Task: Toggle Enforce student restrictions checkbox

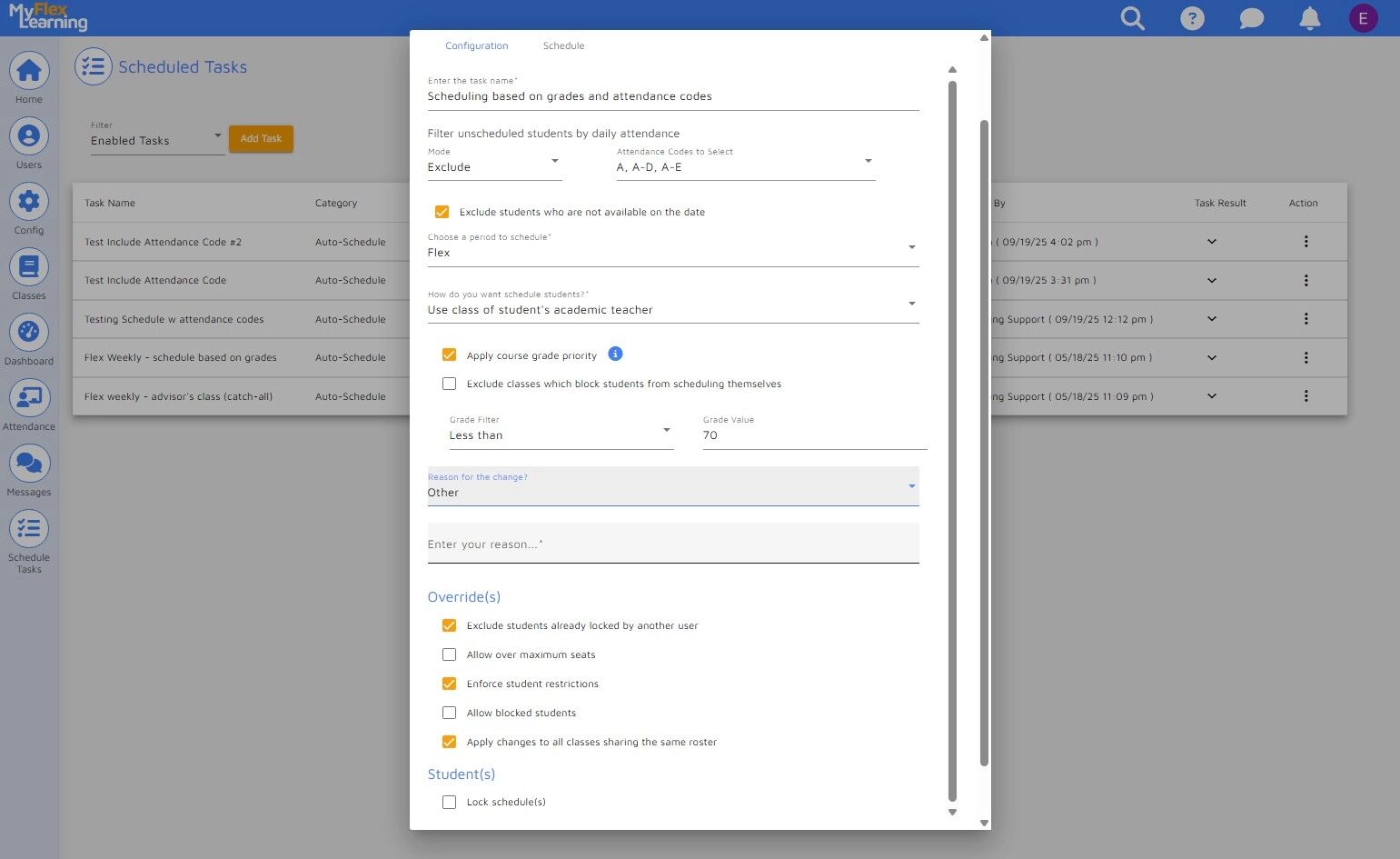Action: coord(449,684)
